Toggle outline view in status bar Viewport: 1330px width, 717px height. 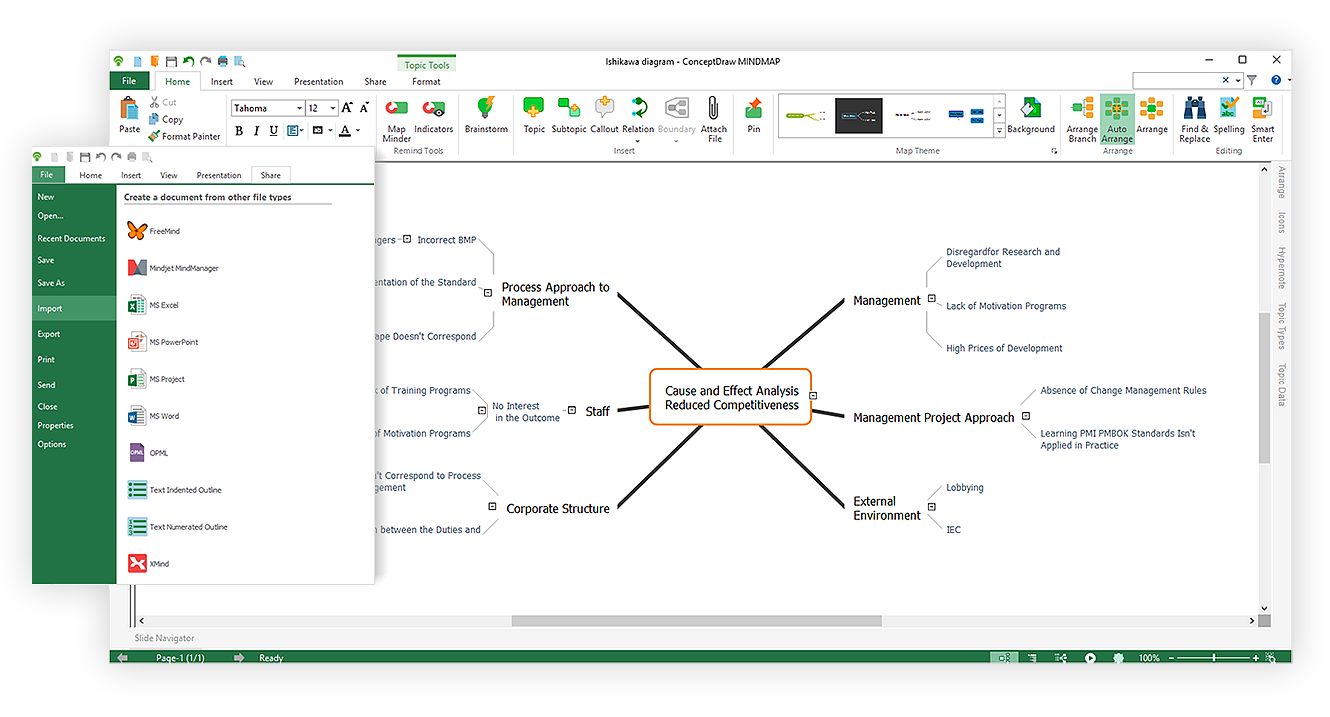coord(1033,658)
